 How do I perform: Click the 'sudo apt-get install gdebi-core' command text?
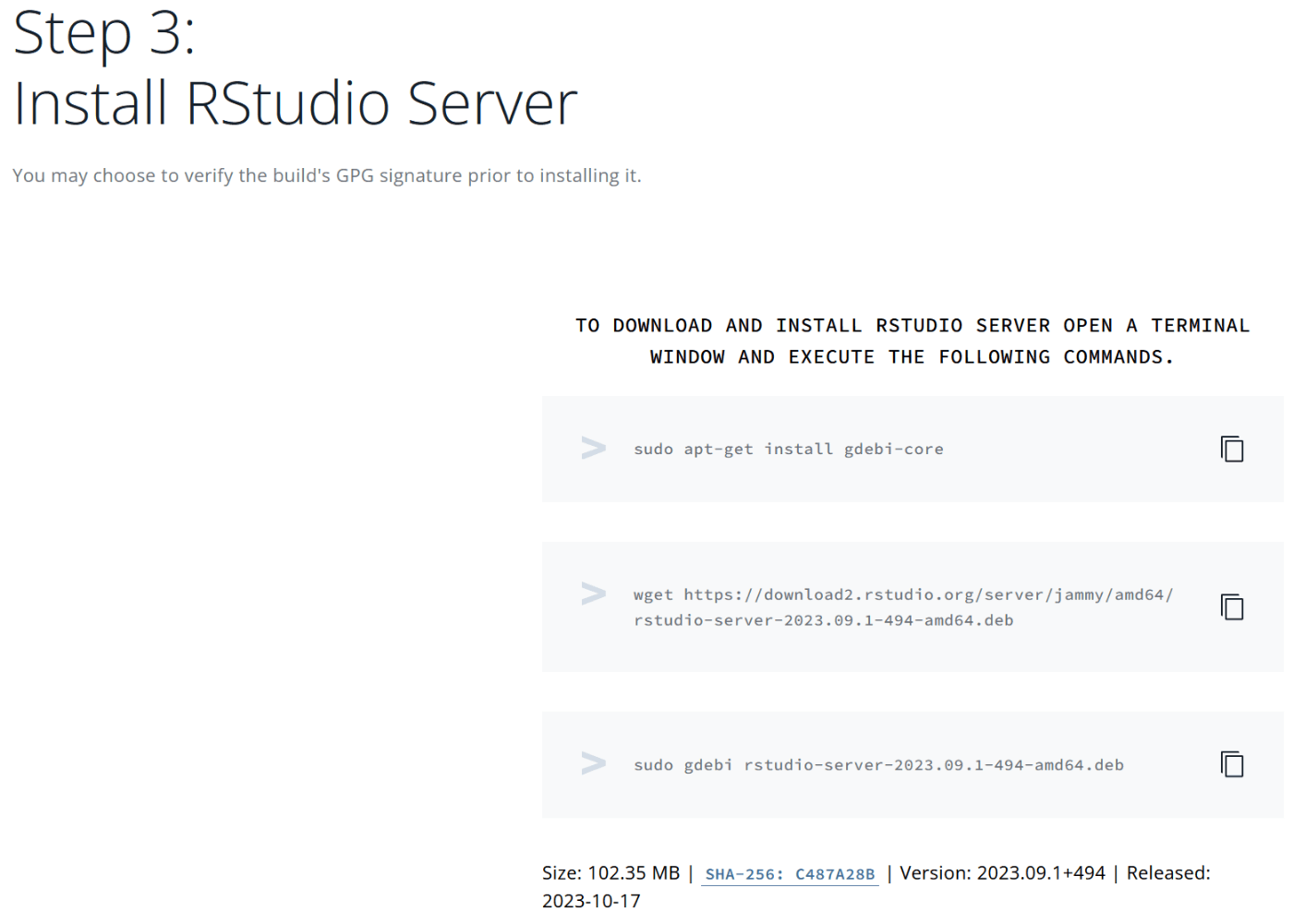[x=788, y=450]
